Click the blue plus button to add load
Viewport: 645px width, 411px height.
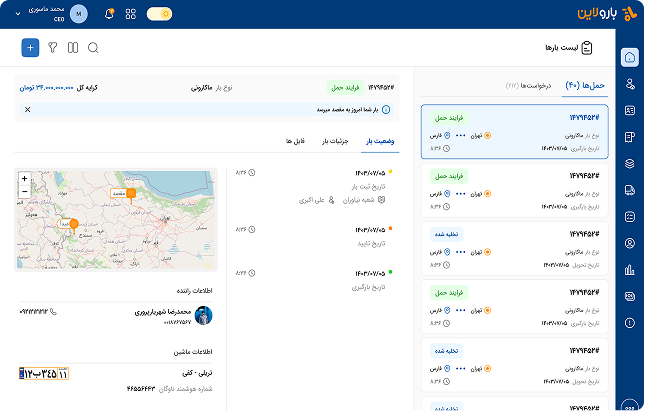point(30,48)
